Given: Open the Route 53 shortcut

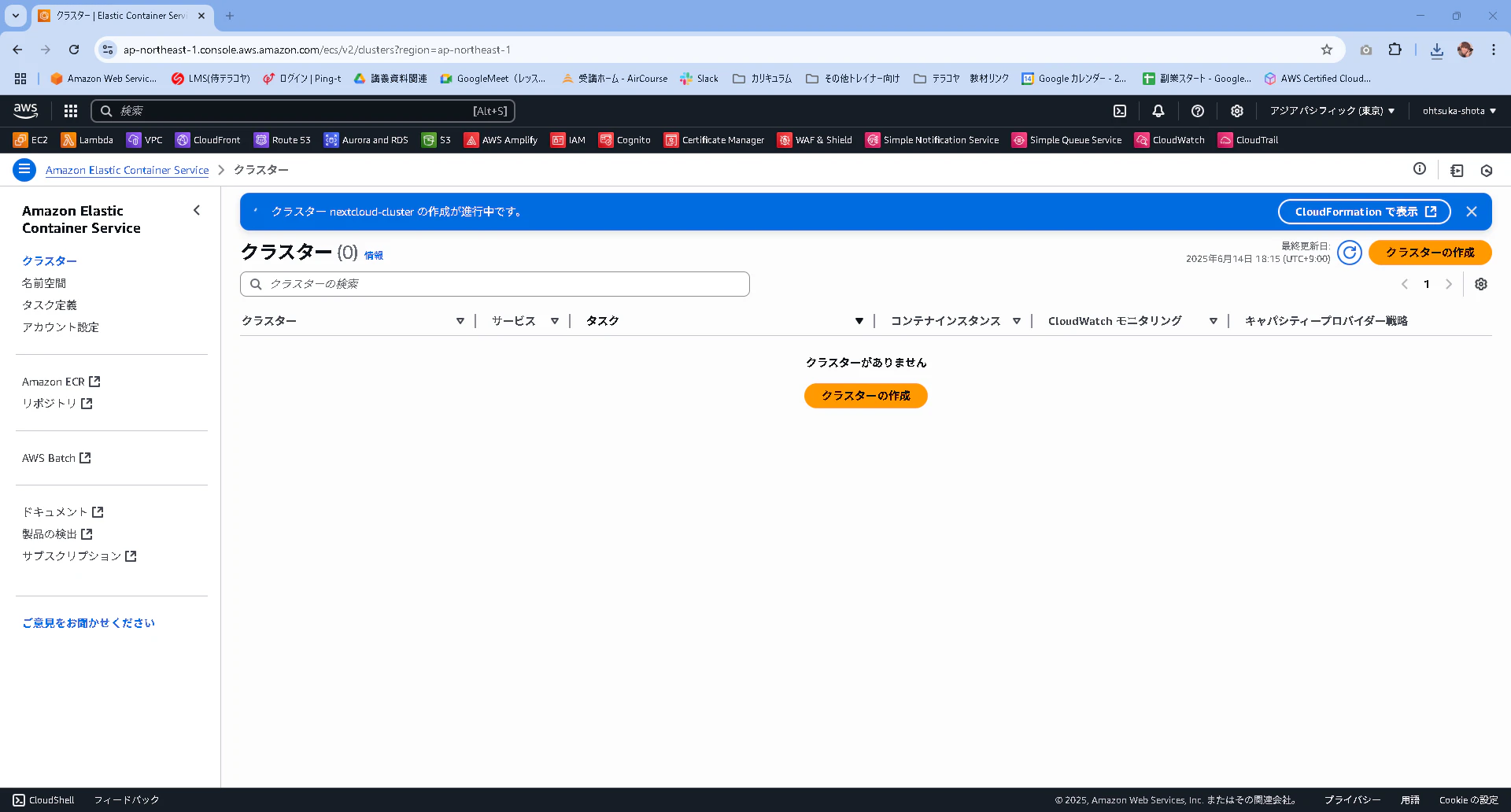Looking at the screenshot, I should [283, 140].
